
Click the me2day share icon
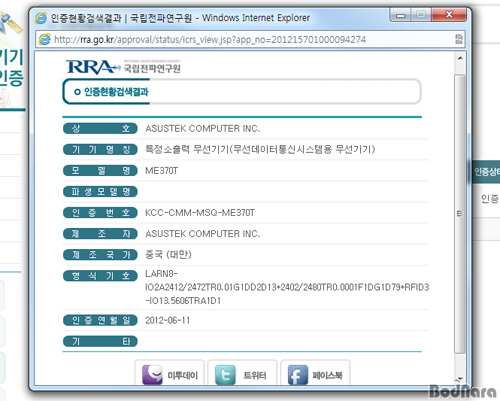click(152, 375)
